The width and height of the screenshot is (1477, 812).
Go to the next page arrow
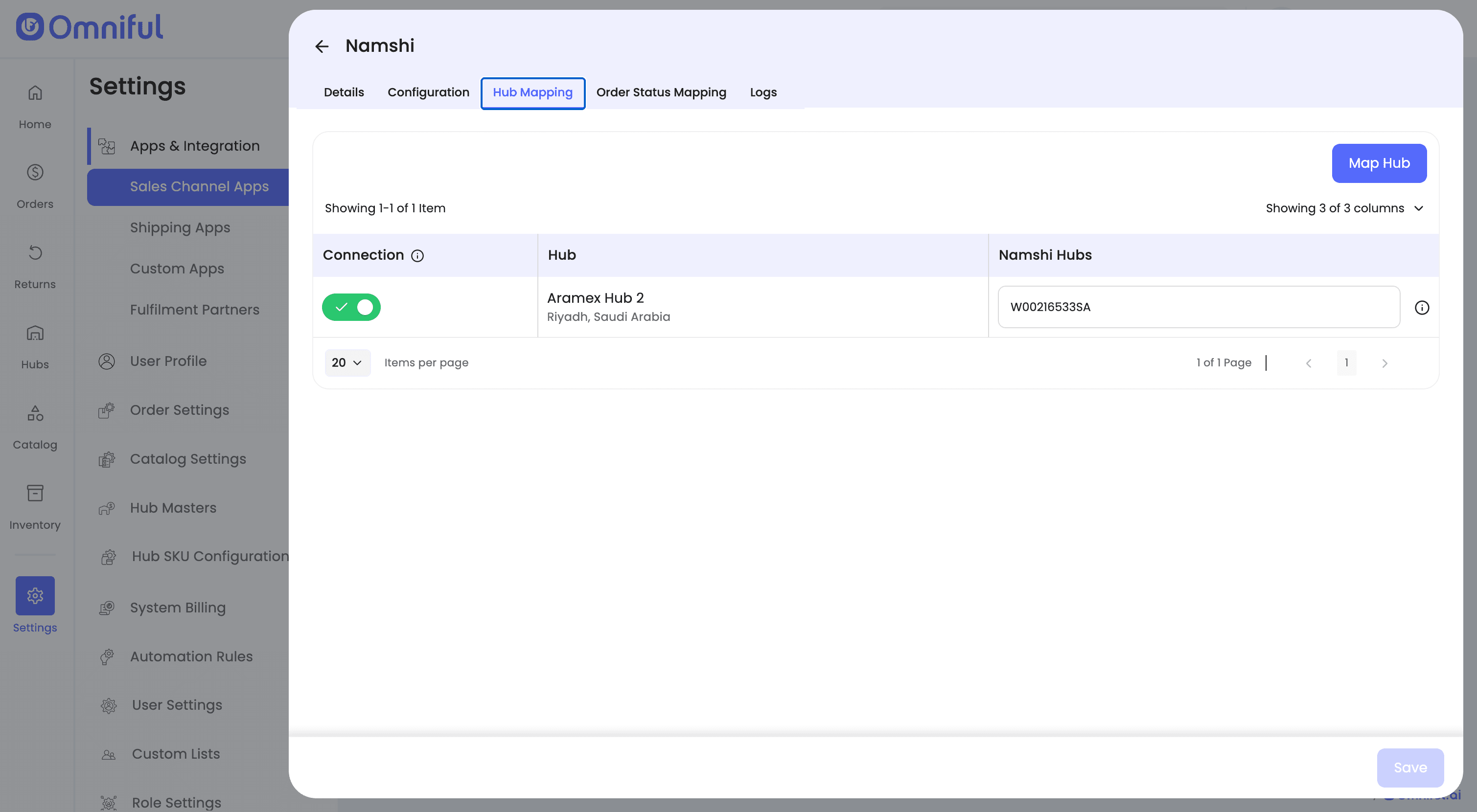[1385, 363]
